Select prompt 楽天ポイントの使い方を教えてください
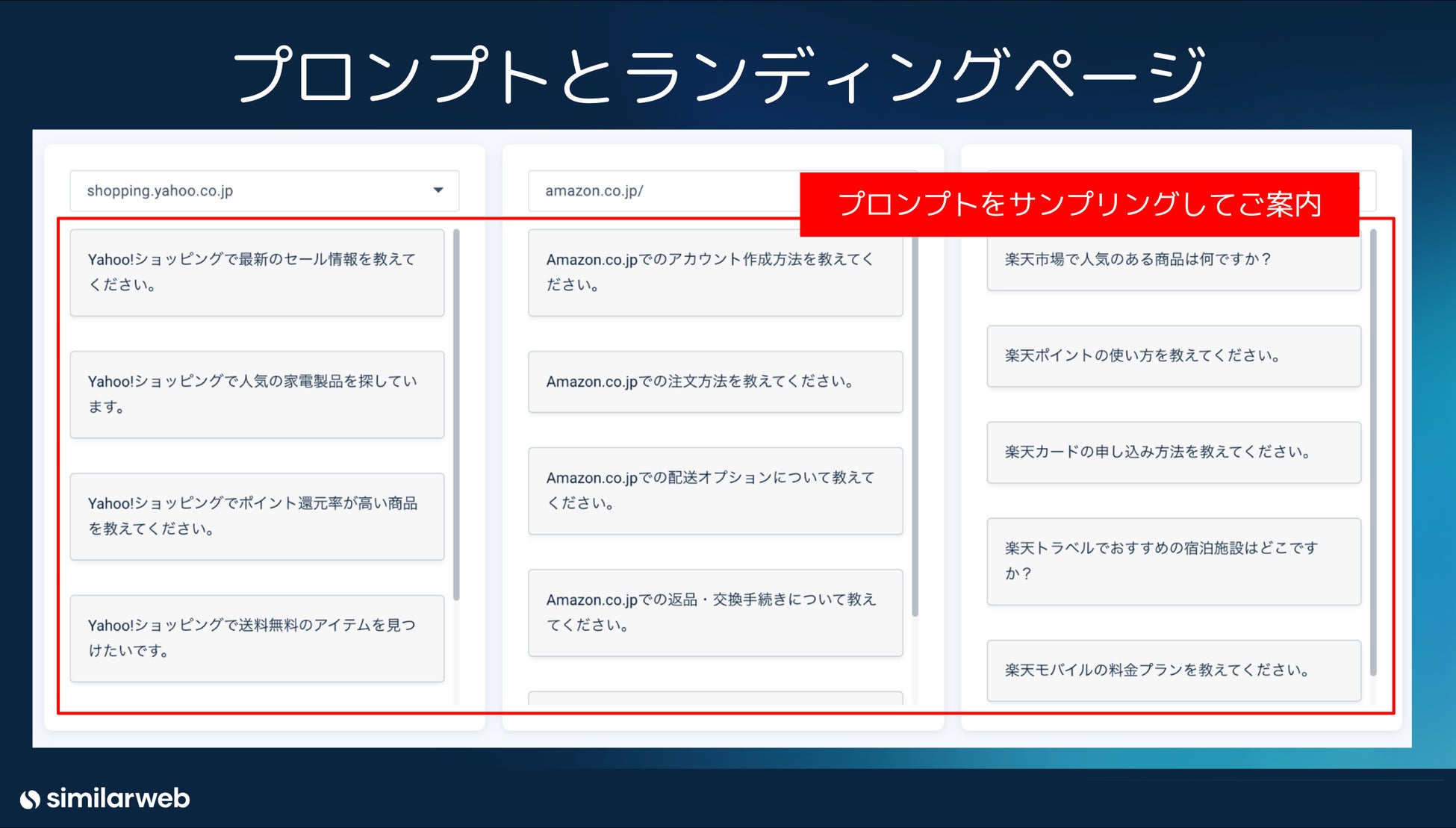 (1174, 356)
